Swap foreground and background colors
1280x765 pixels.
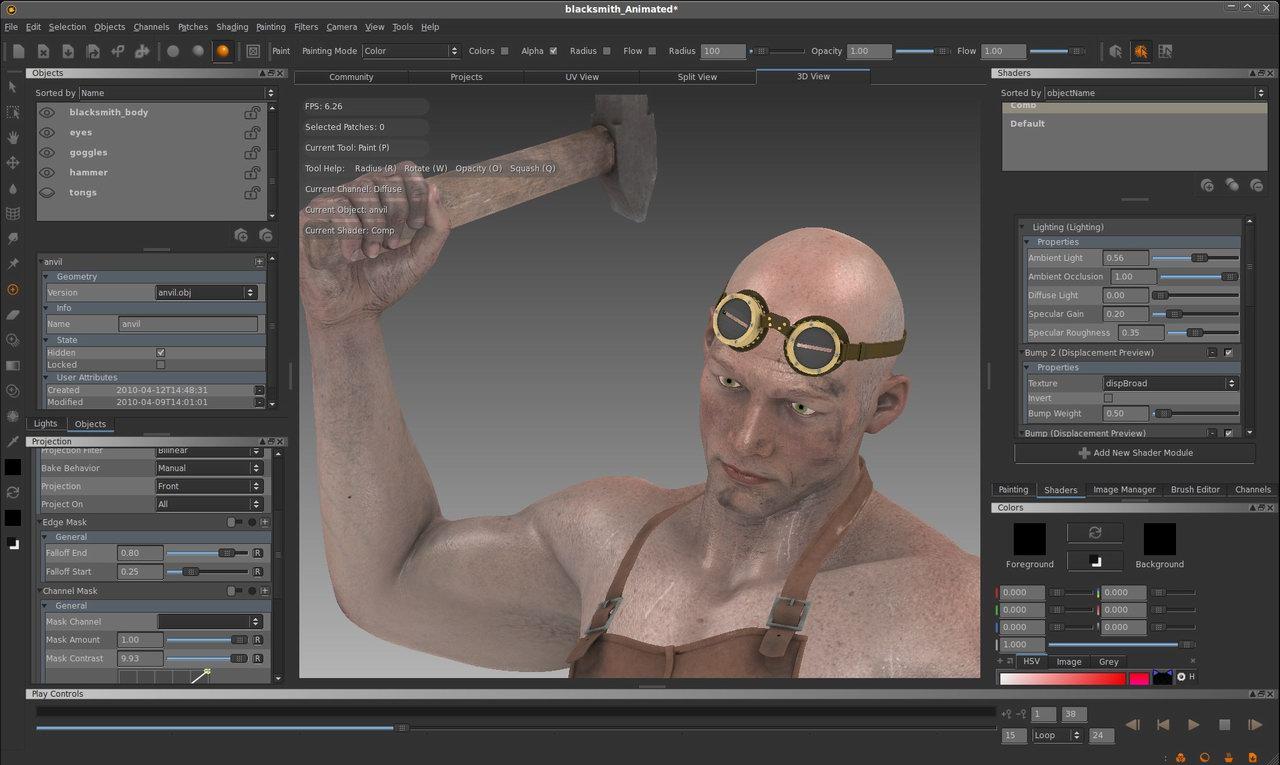[x=1095, y=533]
